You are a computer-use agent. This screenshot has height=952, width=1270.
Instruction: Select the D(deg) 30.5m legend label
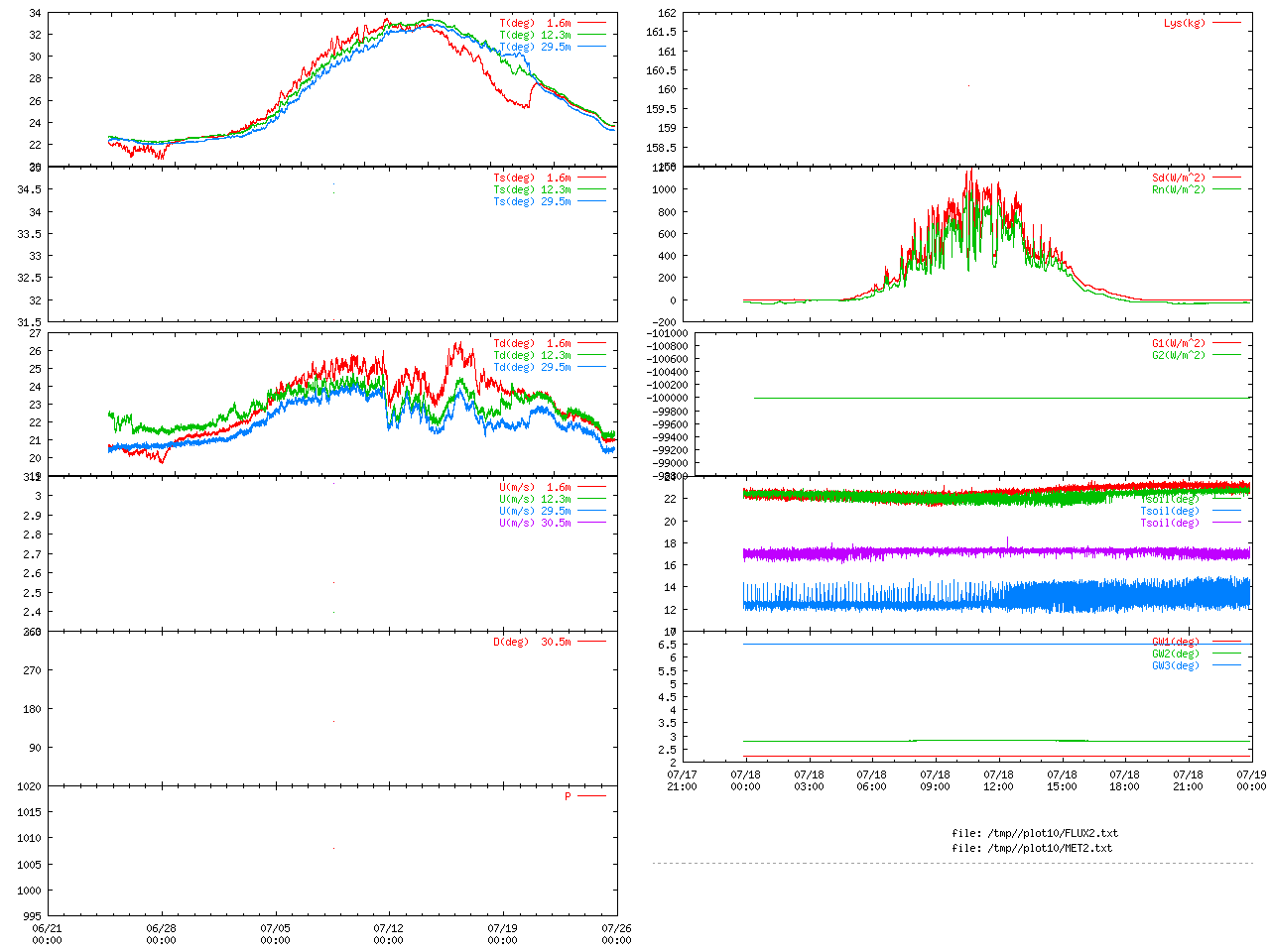click(x=532, y=642)
